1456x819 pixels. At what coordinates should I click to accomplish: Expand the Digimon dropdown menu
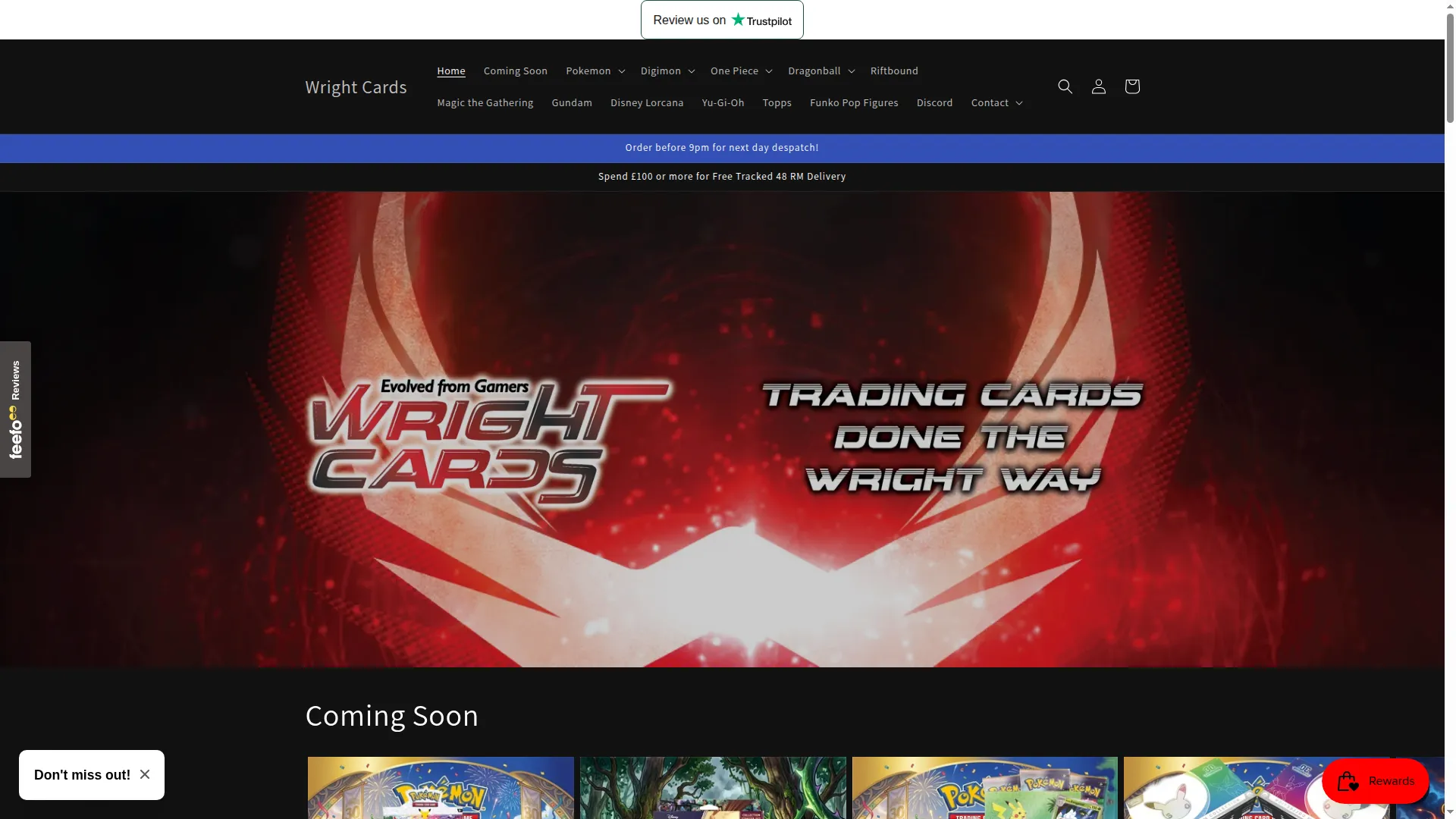pos(667,71)
